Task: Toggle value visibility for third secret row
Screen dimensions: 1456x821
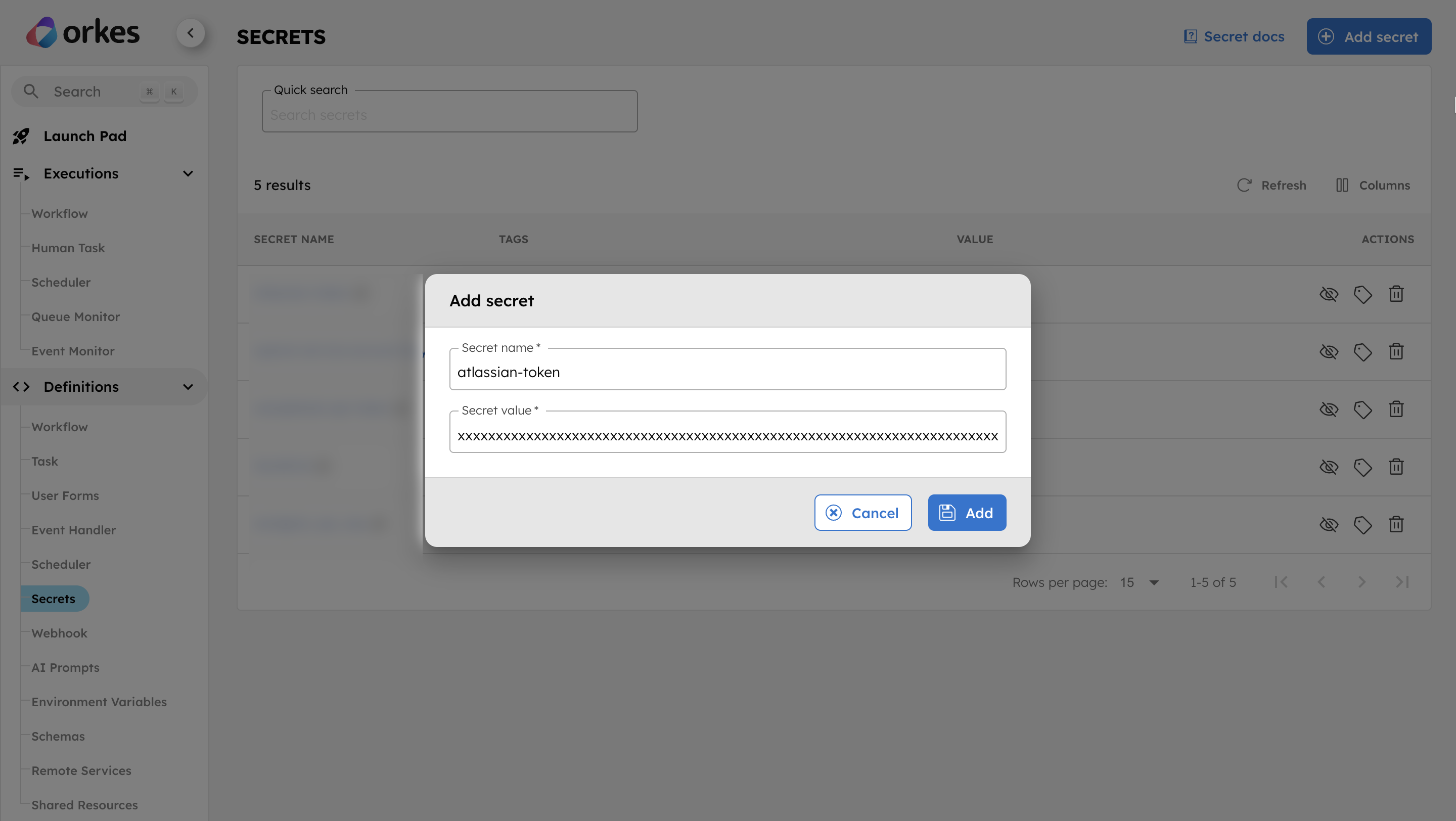Action: 1329,409
